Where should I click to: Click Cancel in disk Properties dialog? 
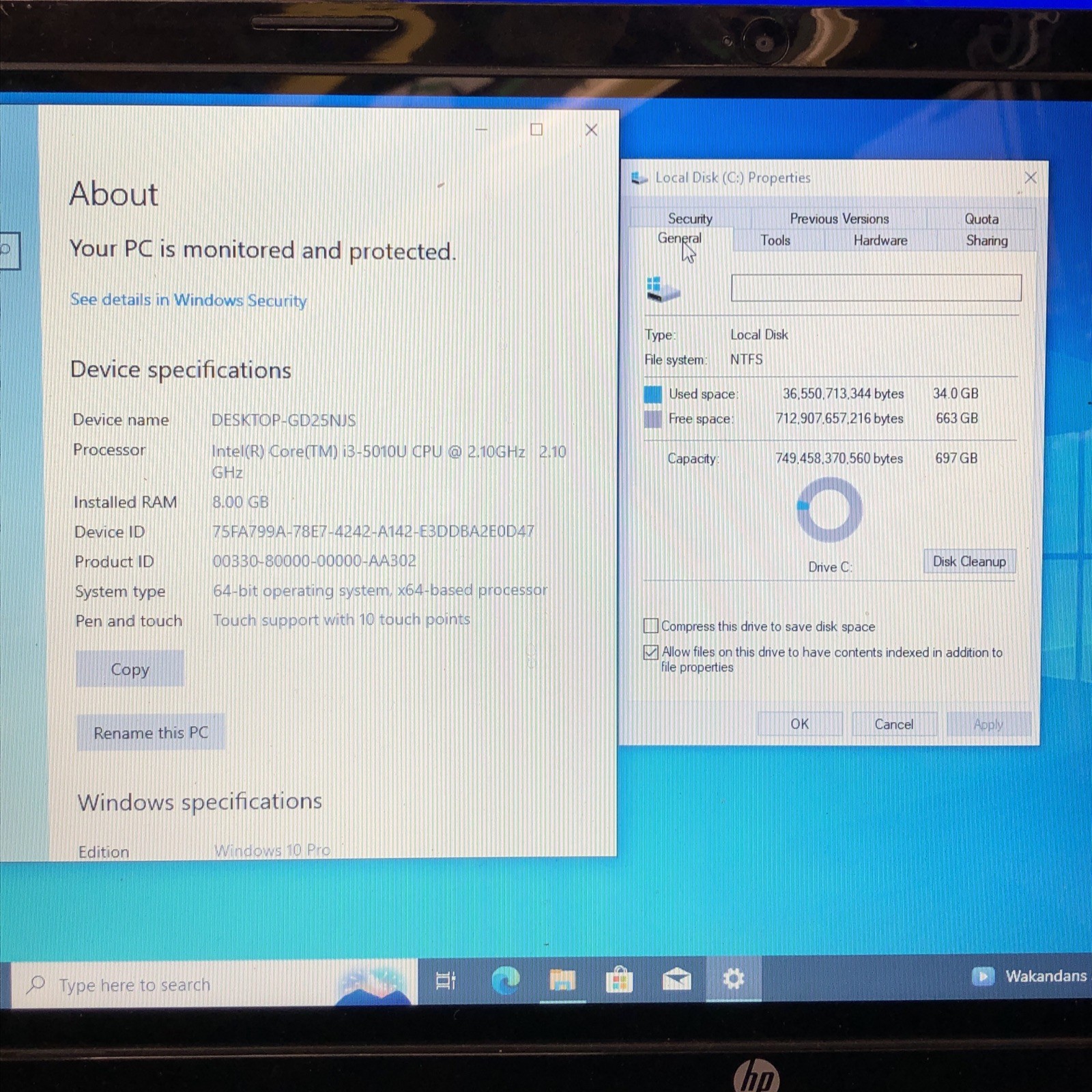894,724
